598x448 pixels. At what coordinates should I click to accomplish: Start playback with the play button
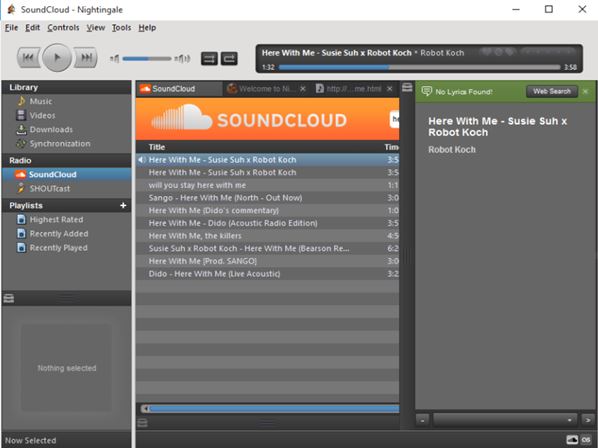(x=57, y=58)
